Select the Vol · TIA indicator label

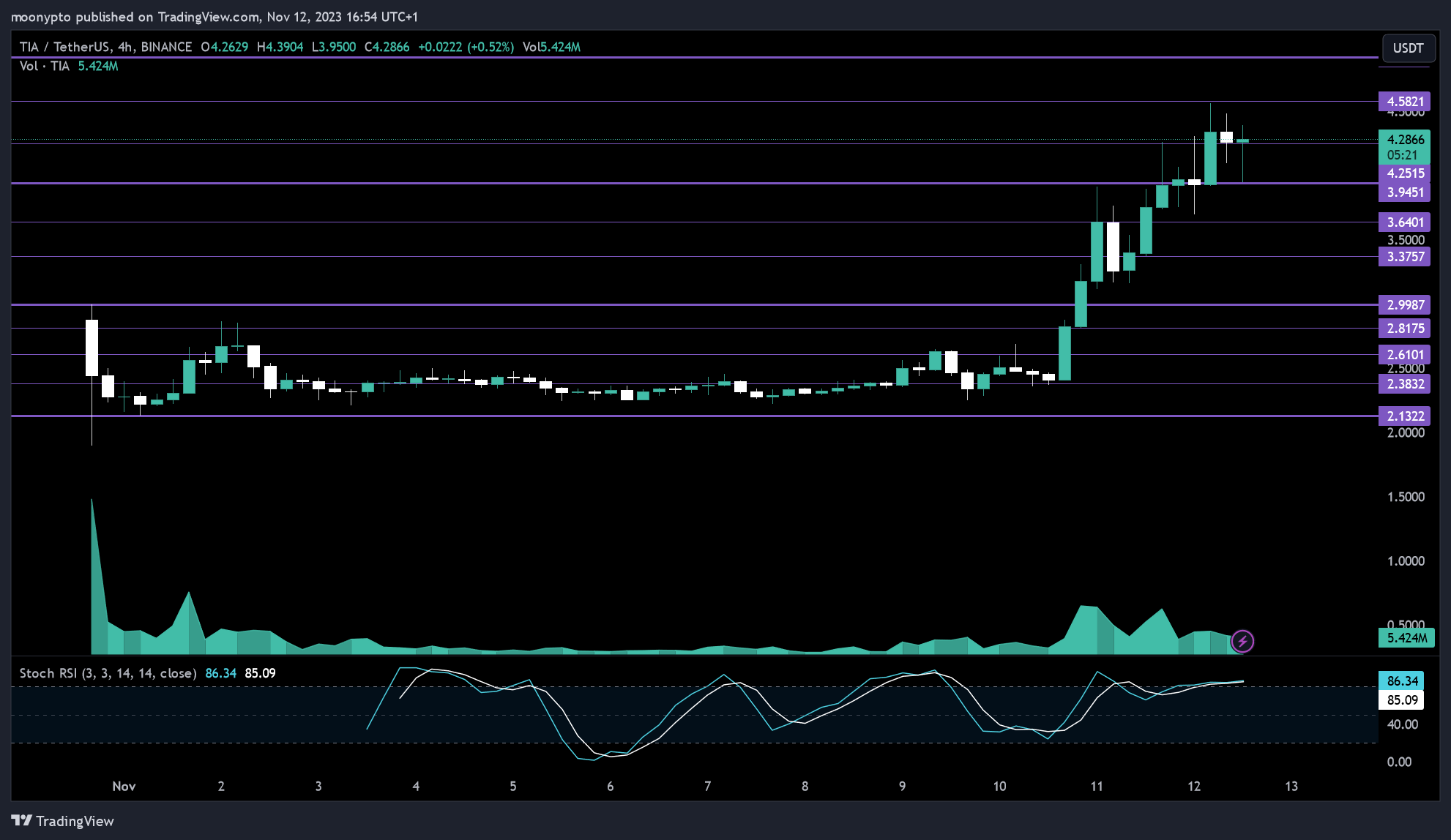coord(45,66)
